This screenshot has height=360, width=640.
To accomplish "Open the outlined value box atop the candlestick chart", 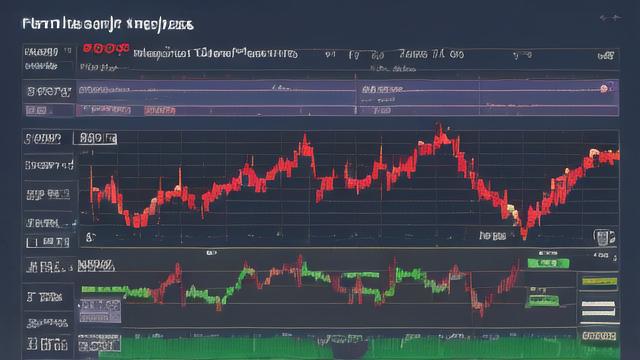I will point(95,138).
